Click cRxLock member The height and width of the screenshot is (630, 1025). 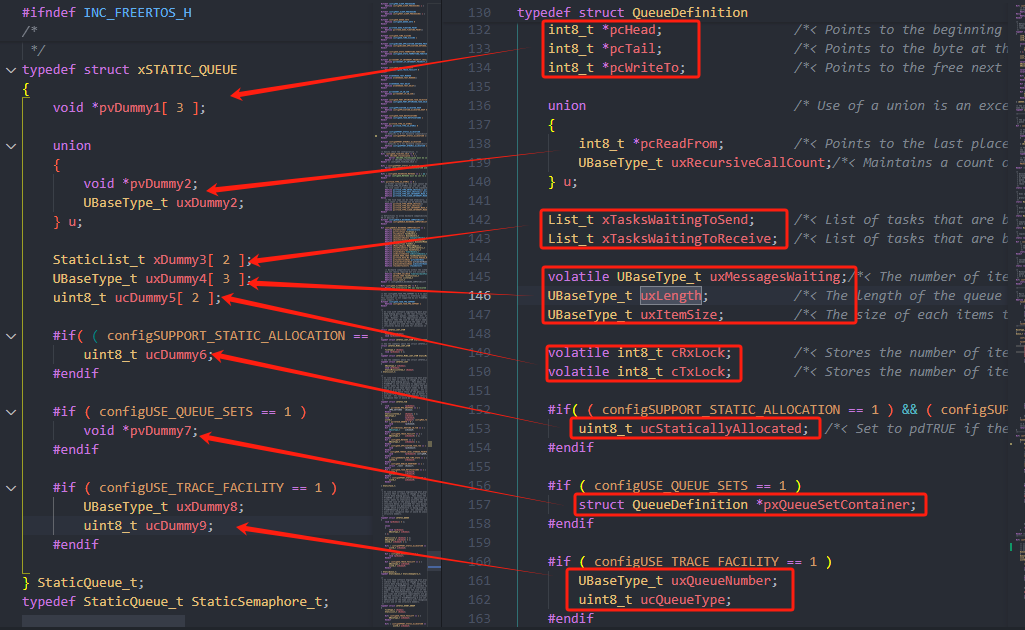click(x=697, y=353)
